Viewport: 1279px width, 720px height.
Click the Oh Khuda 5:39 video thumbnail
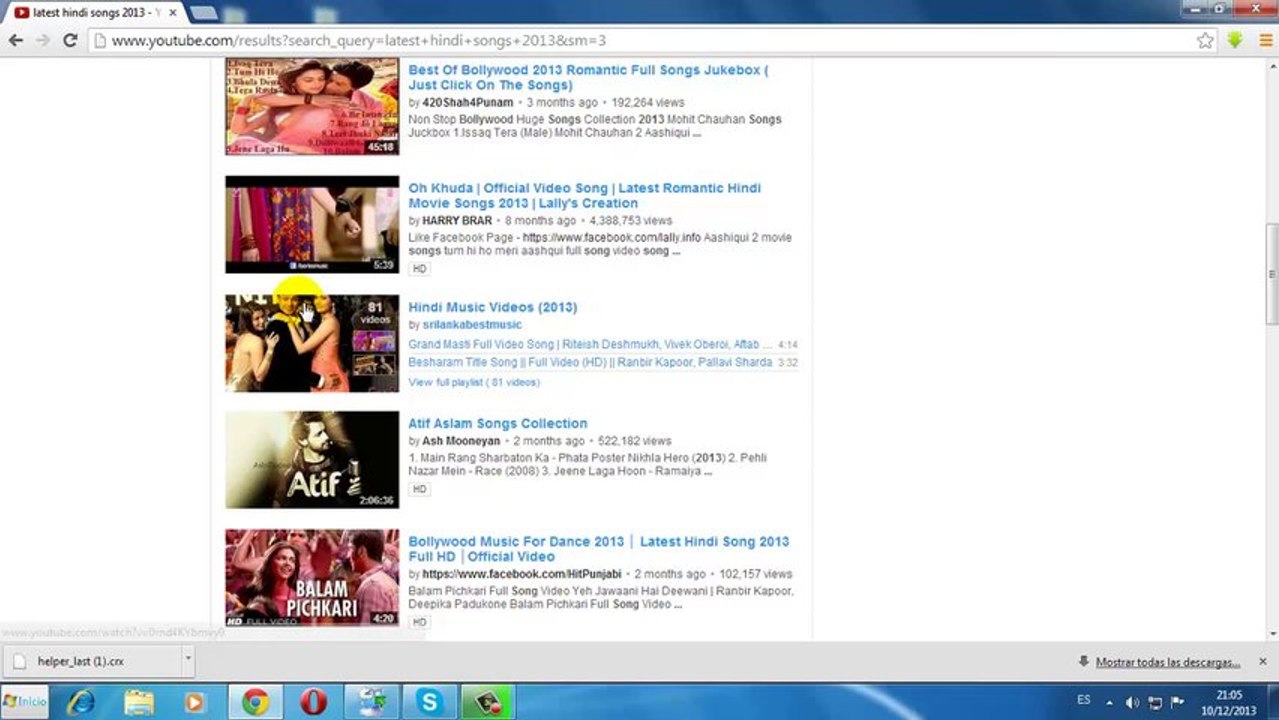pyautogui.click(x=312, y=224)
